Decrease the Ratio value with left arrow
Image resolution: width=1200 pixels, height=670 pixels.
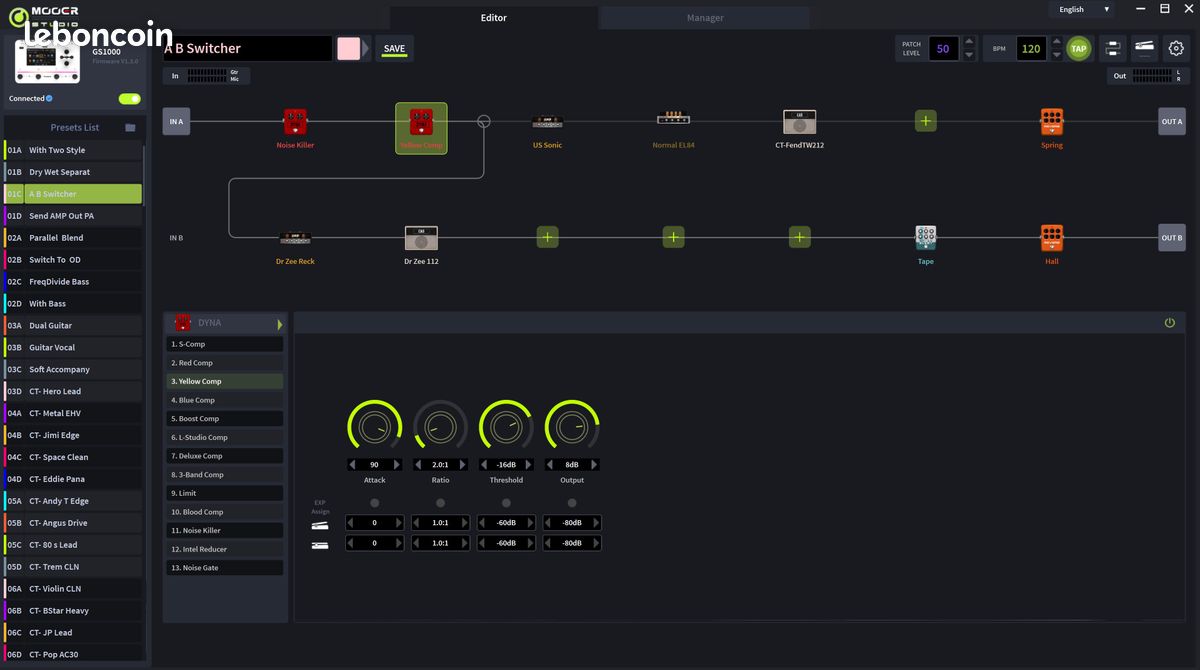click(418, 465)
